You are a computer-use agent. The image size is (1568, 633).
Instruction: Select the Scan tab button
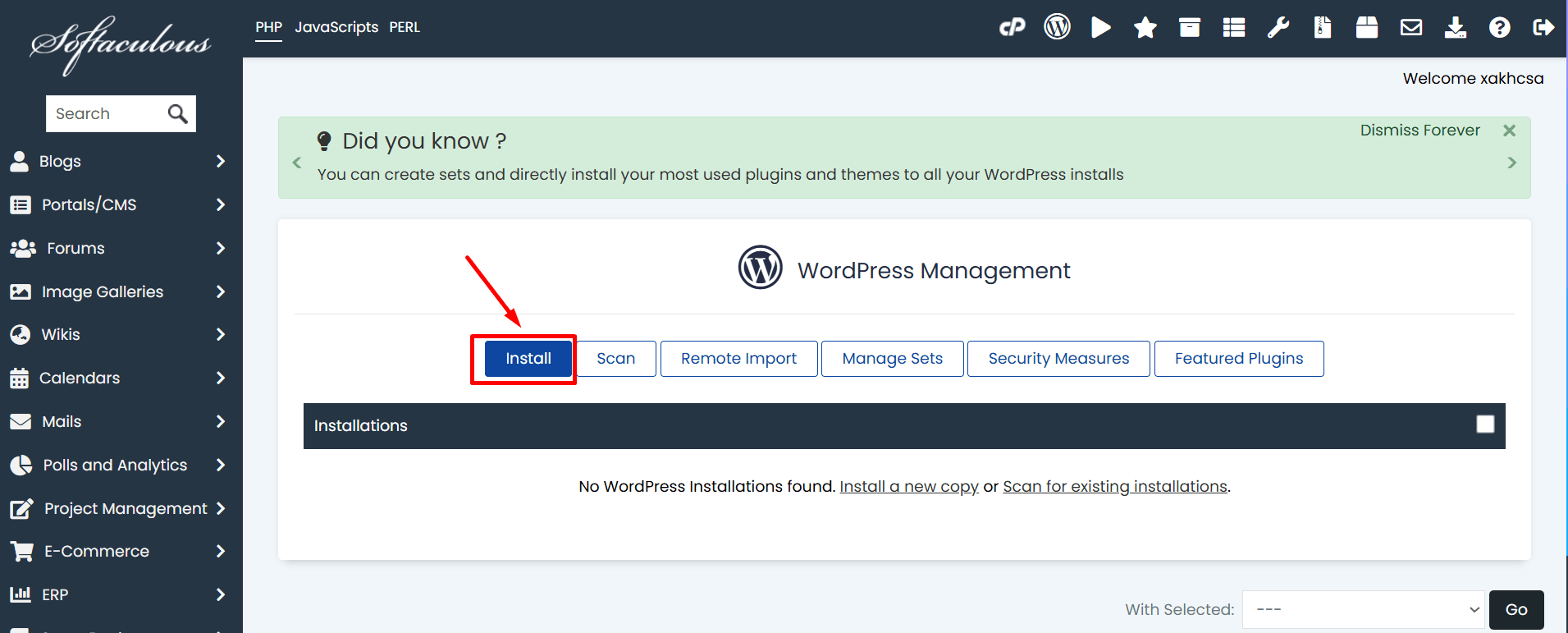[x=615, y=359]
